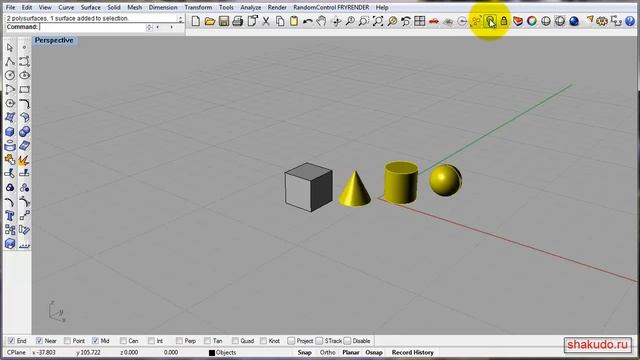Image resolution: width=640 pixels, height=360 pixels.
Task: Open the Analyze menu
Action: pyautogui.click(x=251, y=7)
